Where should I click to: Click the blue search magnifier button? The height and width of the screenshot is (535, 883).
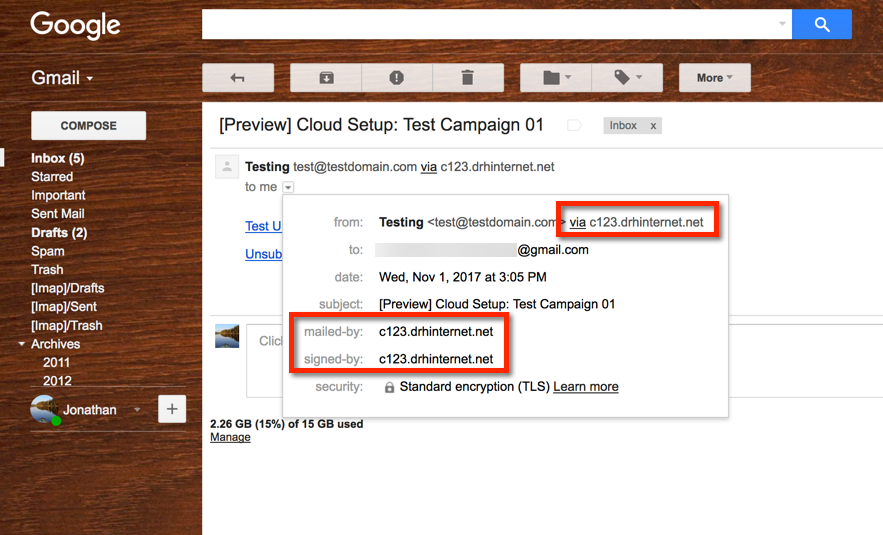point(822,24)
